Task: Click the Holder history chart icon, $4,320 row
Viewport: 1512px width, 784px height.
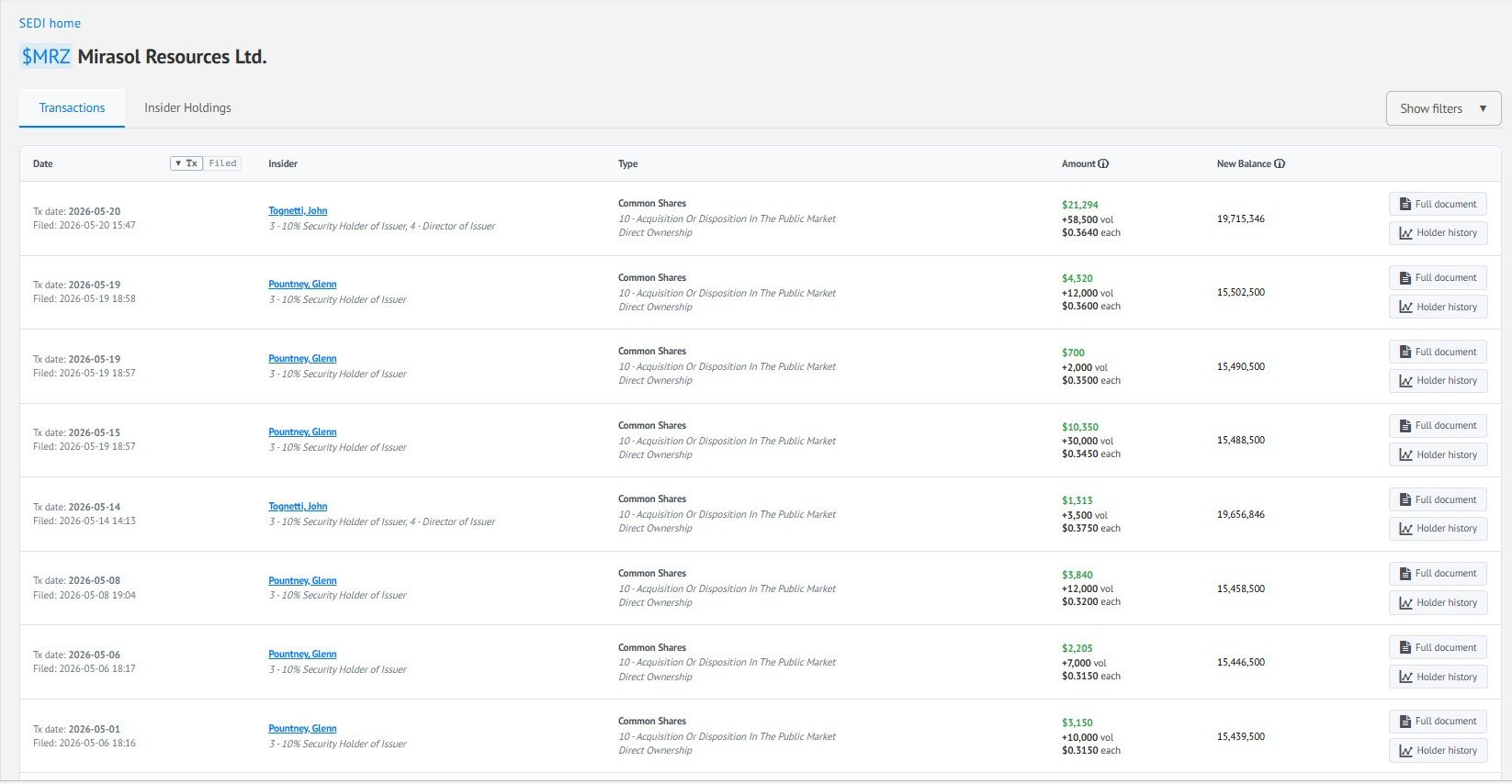Action: 1405,307
